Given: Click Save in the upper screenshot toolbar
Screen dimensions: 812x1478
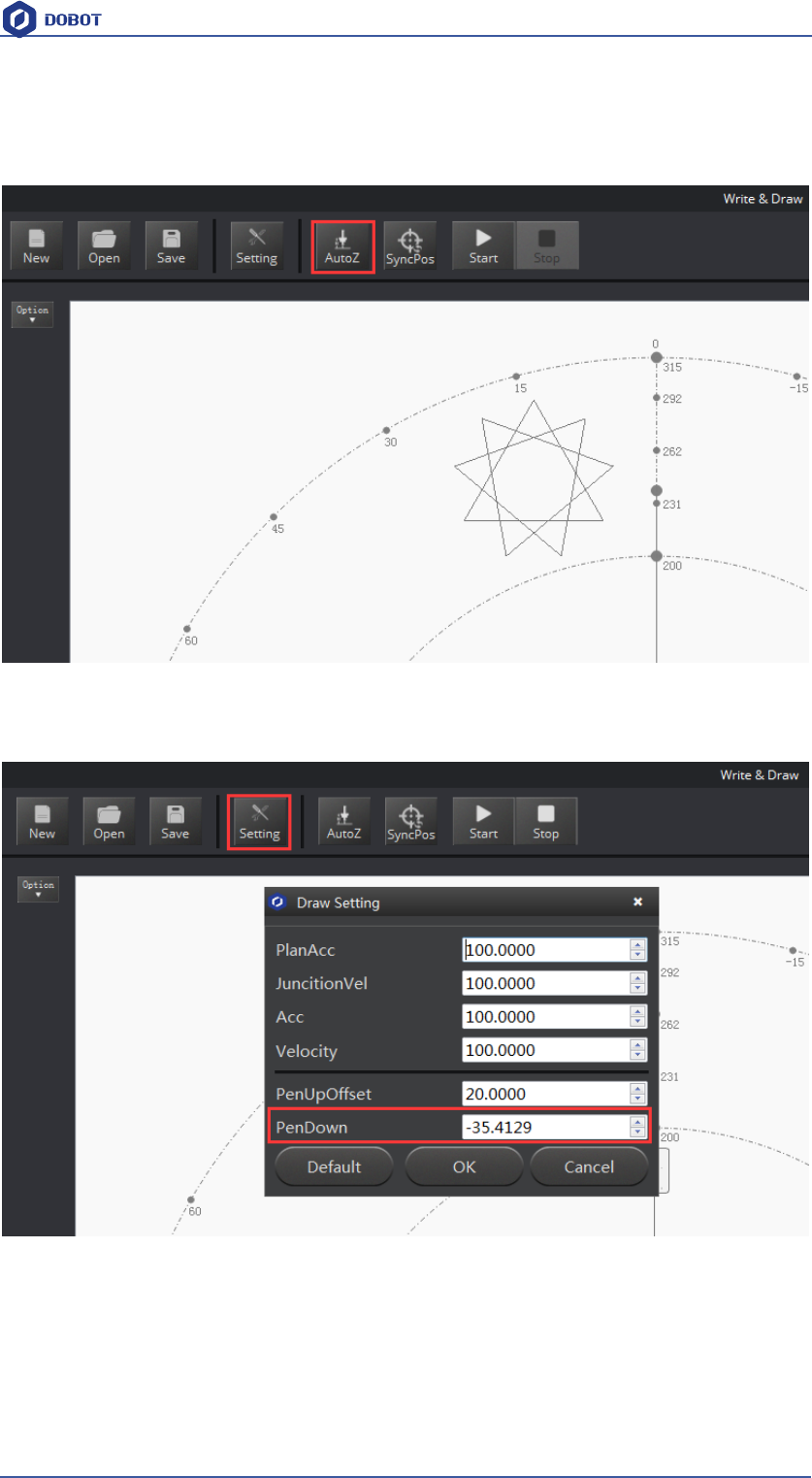Looking at the screenshot, I should pyautogui.click(x=171, y=245).
